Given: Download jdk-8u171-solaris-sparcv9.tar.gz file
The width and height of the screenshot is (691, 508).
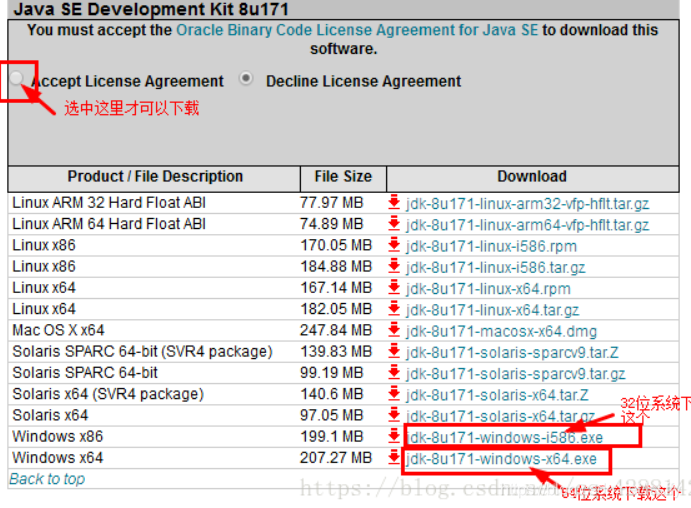Looking at the screenshot, I should [x=515, y=374].
